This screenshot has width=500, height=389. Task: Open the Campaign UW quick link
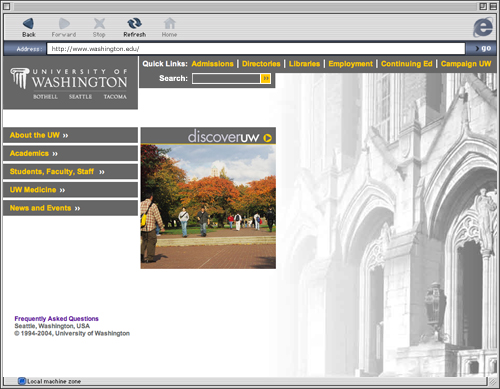click(x=466, y=64)
